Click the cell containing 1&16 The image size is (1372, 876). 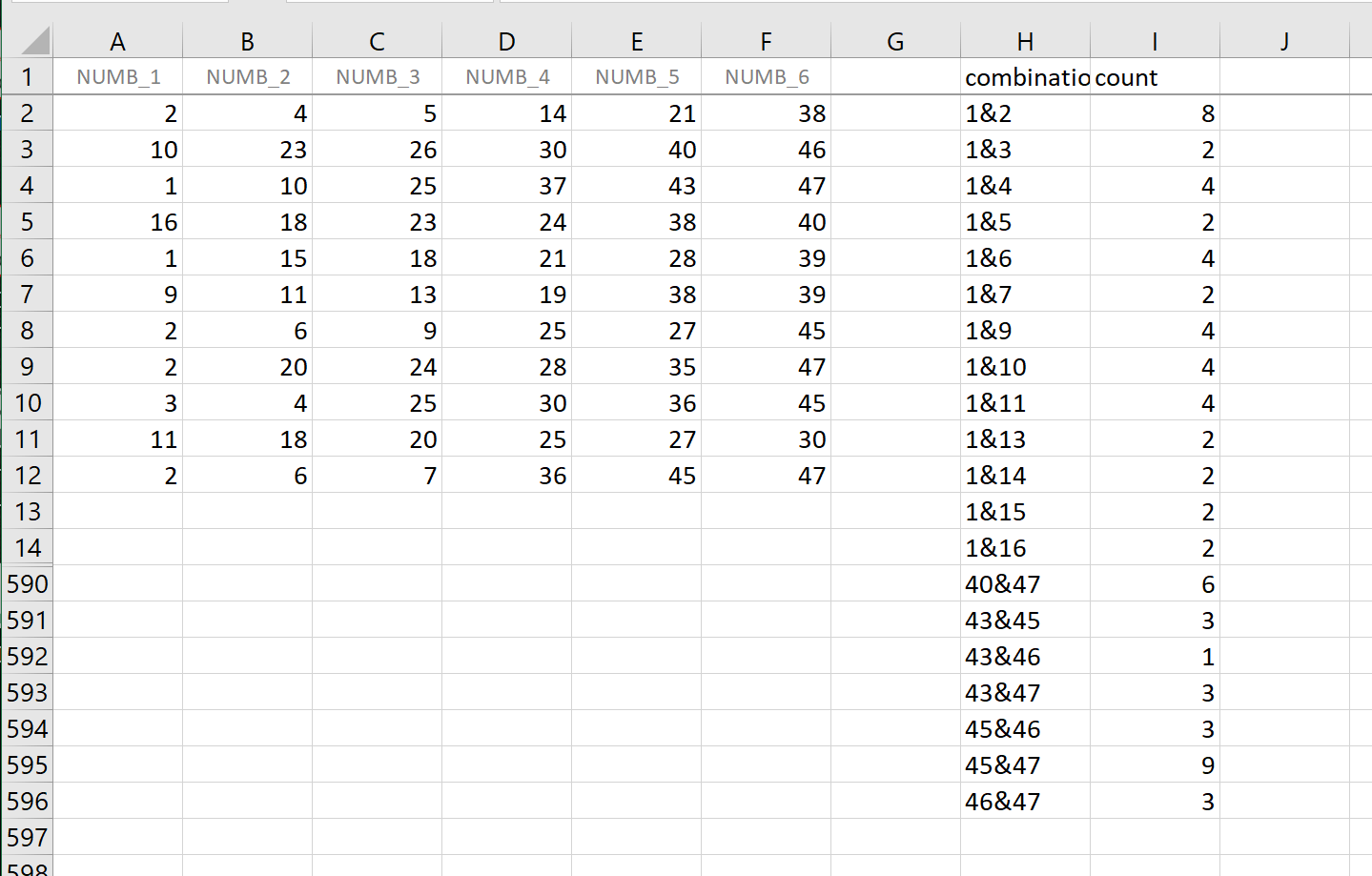1025,547
